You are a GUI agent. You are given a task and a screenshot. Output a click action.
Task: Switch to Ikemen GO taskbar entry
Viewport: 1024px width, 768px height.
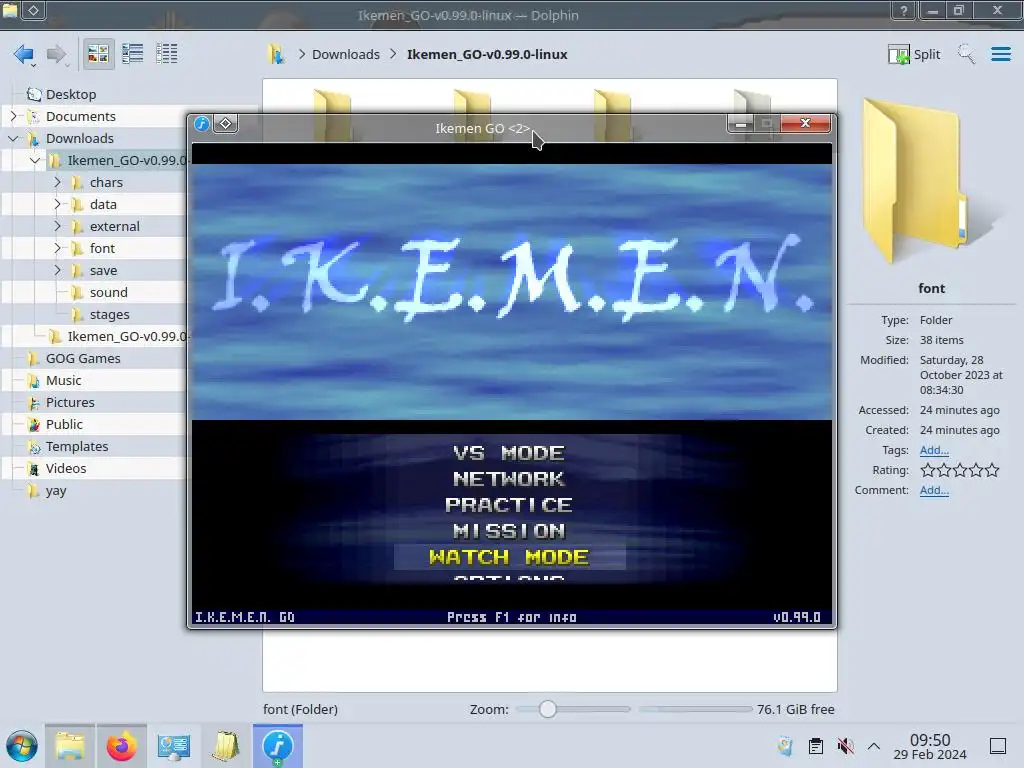[x=278, y=746]
